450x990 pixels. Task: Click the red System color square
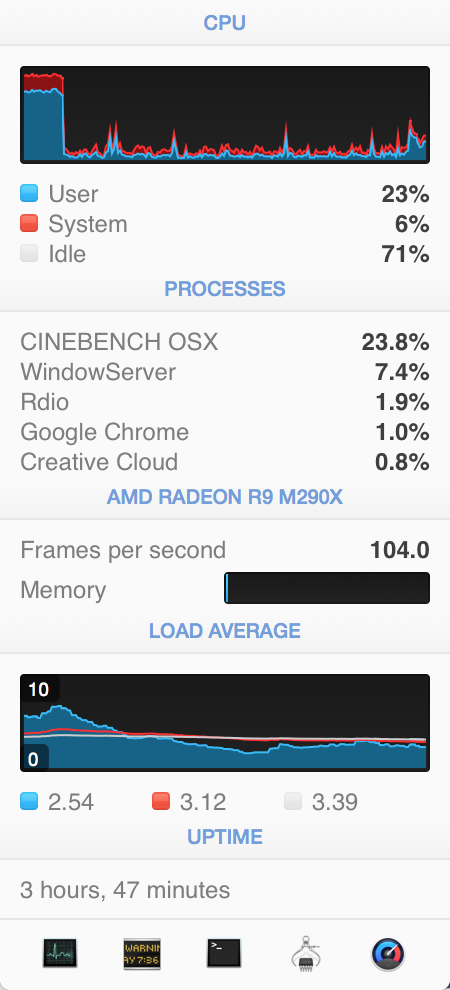tap(29, 224)
